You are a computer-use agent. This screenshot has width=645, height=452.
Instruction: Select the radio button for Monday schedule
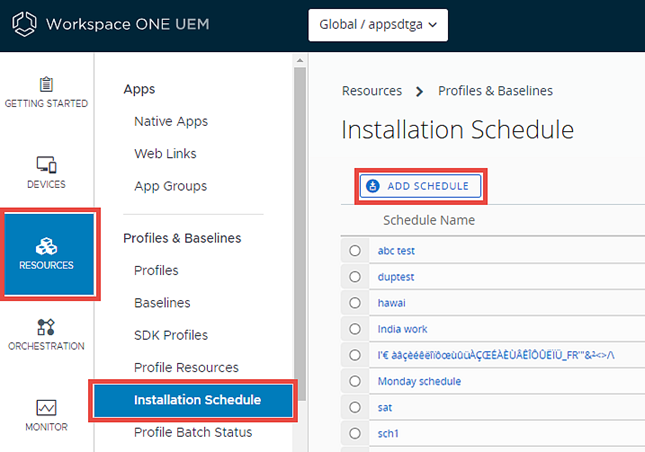click(x=355, y=381)
